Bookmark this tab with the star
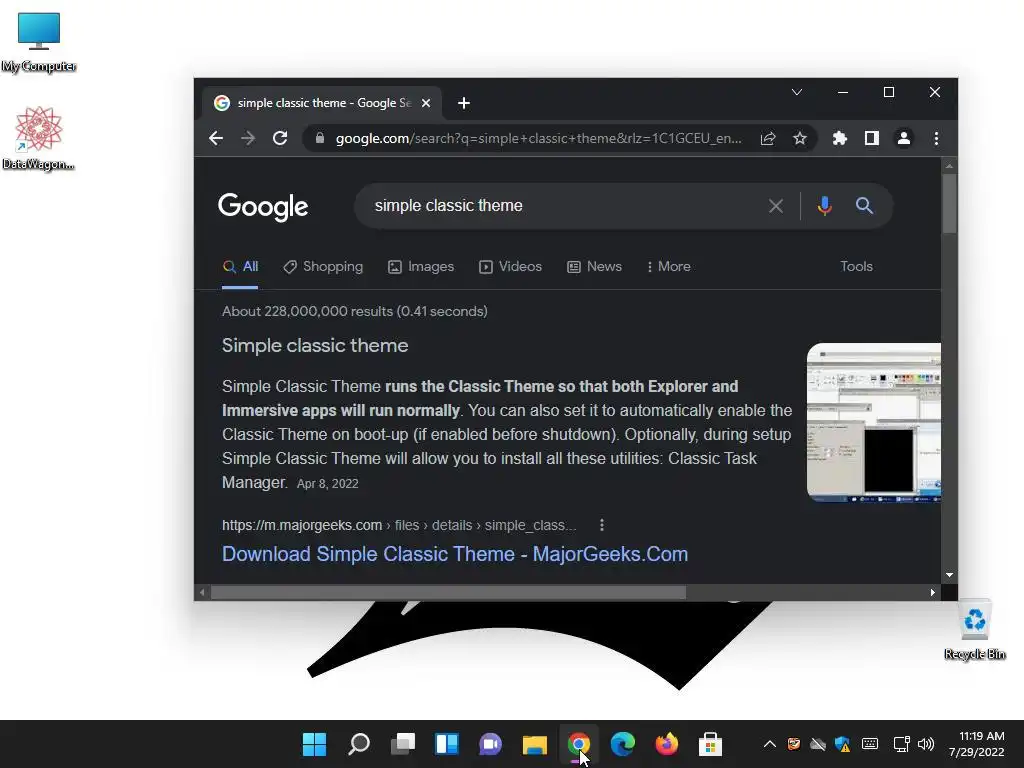The height and width of the screenshot is (768, 1024). 799,138
